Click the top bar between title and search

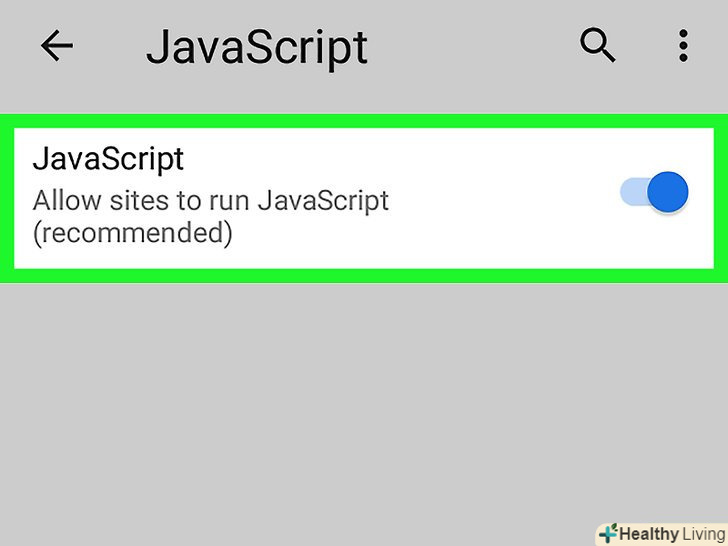pyautogui.click(x=470, y=46)
